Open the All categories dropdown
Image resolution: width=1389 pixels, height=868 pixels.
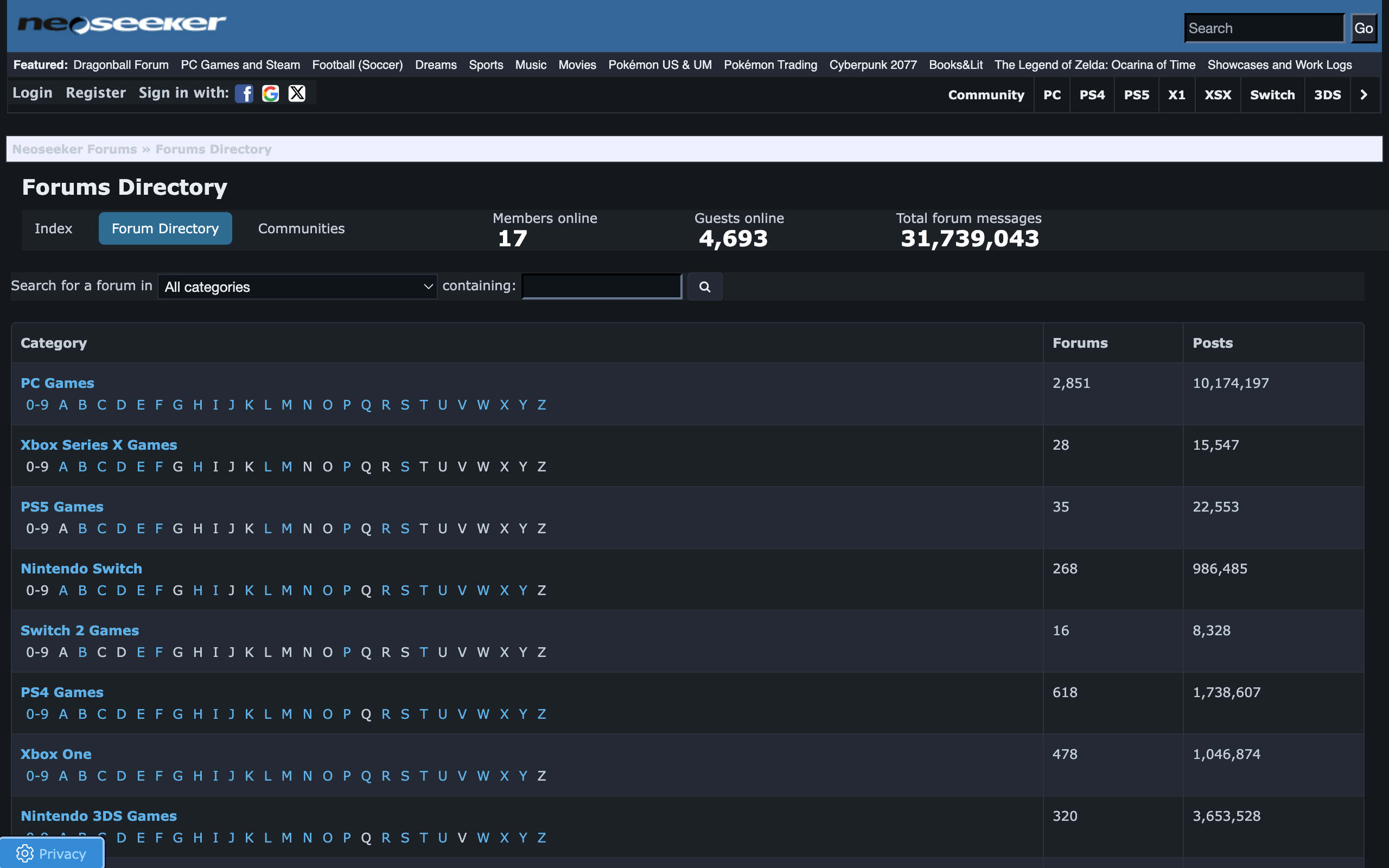tap(297, 286)
